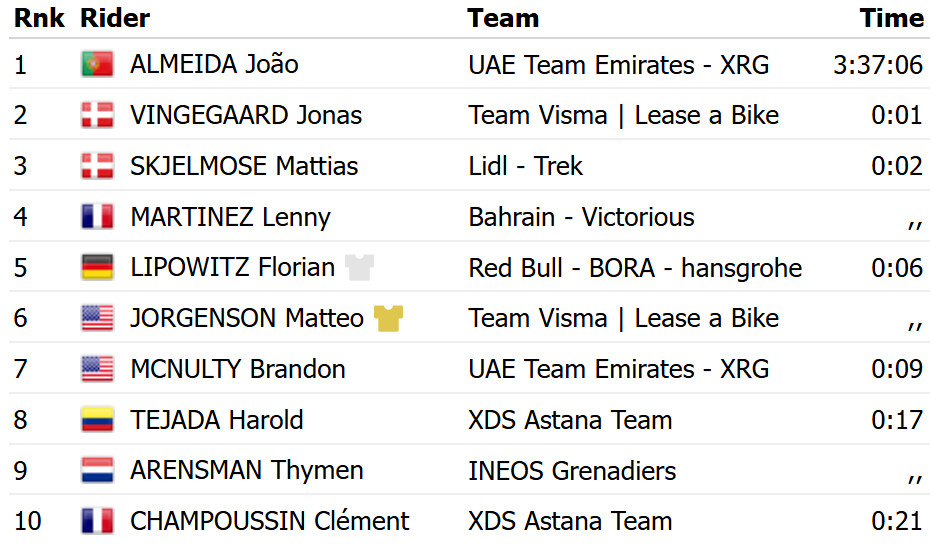Click the German flag beside LIPOWITZ Florian

click(x=97, y=267)
